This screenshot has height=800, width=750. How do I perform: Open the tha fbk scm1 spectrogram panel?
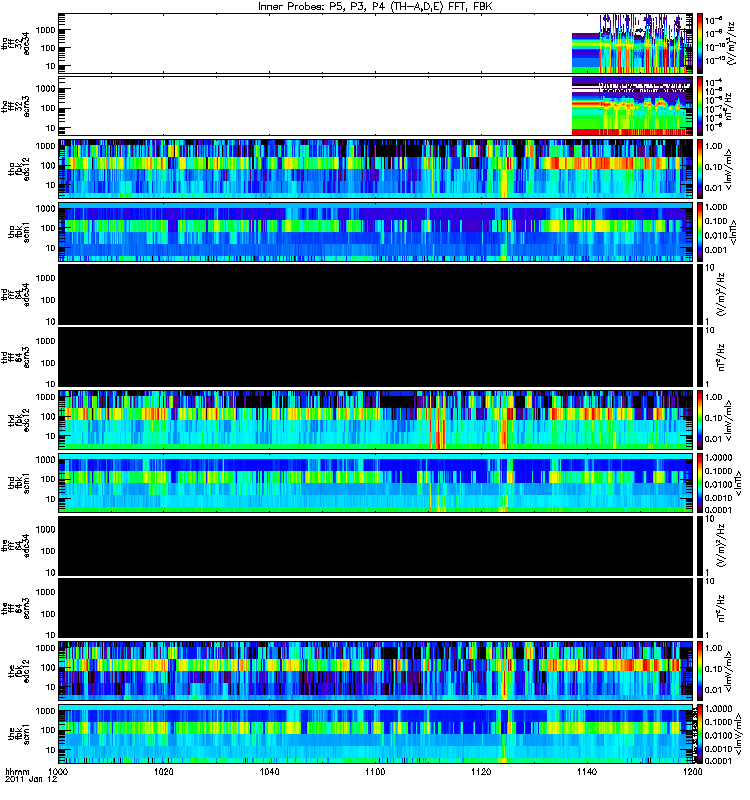click(376, 232)
